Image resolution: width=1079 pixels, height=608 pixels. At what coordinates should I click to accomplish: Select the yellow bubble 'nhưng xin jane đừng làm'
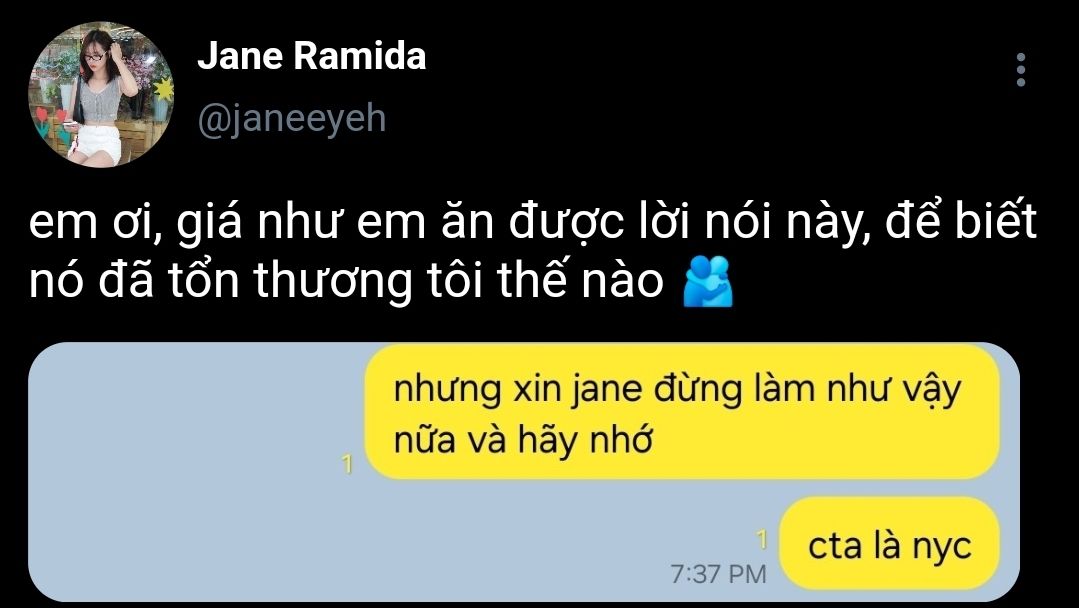(x=682, y=411)
